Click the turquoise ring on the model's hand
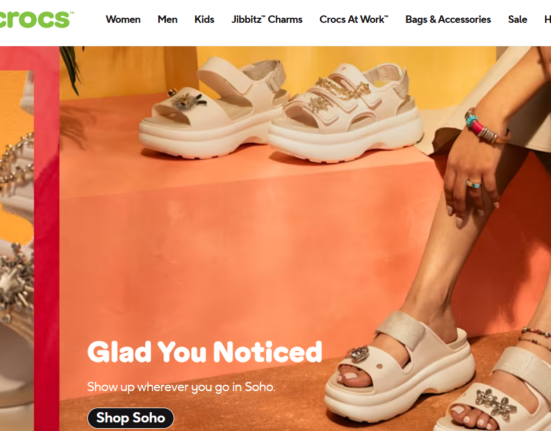The image size is (551, 431). [474, 183]
